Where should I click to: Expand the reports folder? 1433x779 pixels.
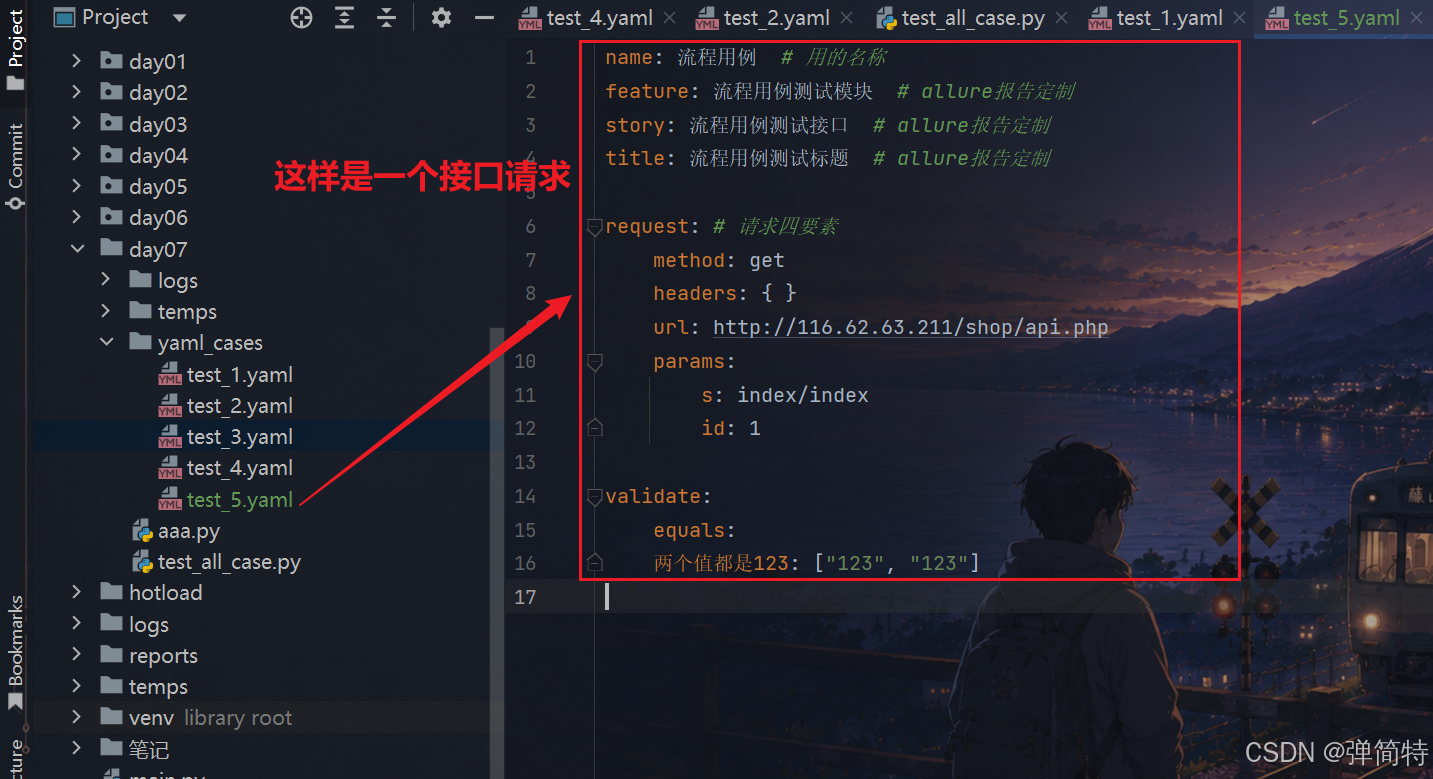(77, 655)
